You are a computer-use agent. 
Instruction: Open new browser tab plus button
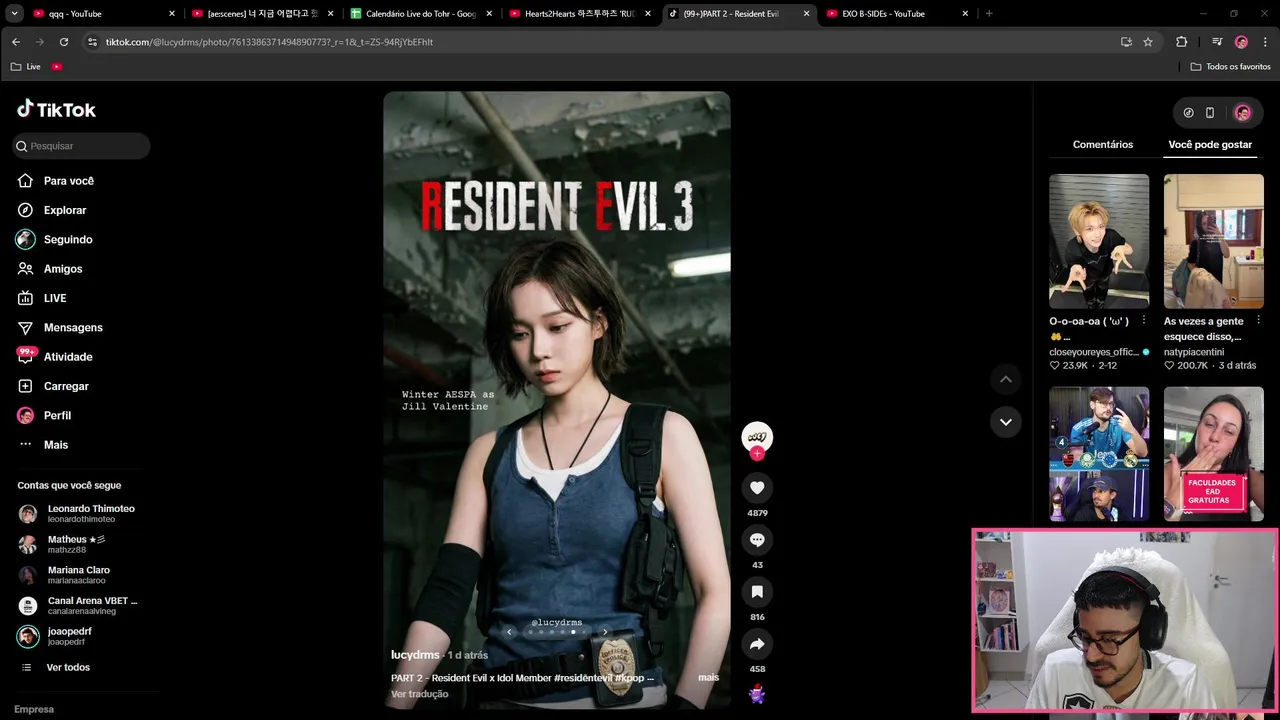coord(989,14)
